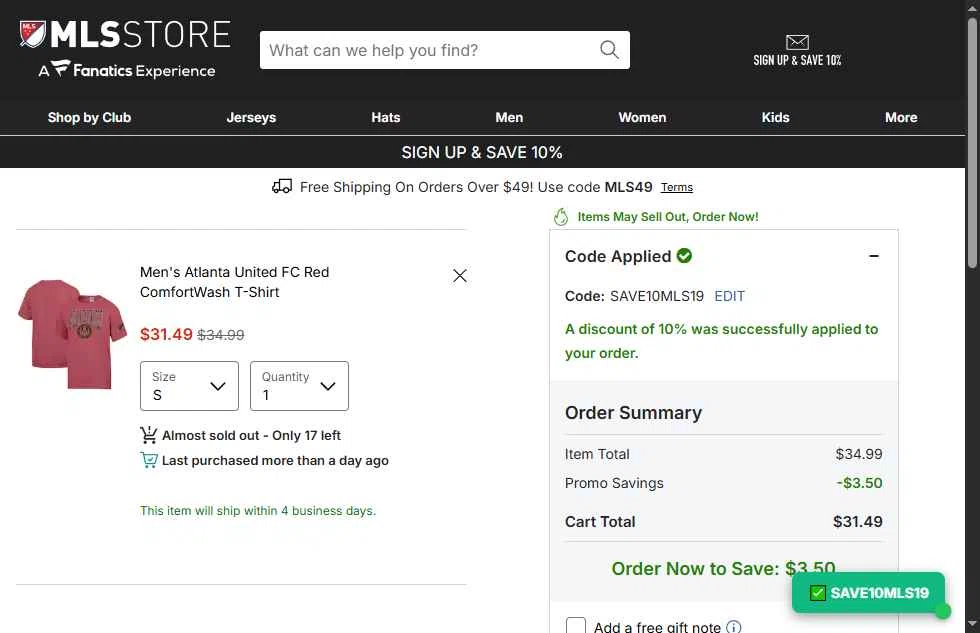980x633 pixels.
Task: Open the More menu
Action: (901, 117)
